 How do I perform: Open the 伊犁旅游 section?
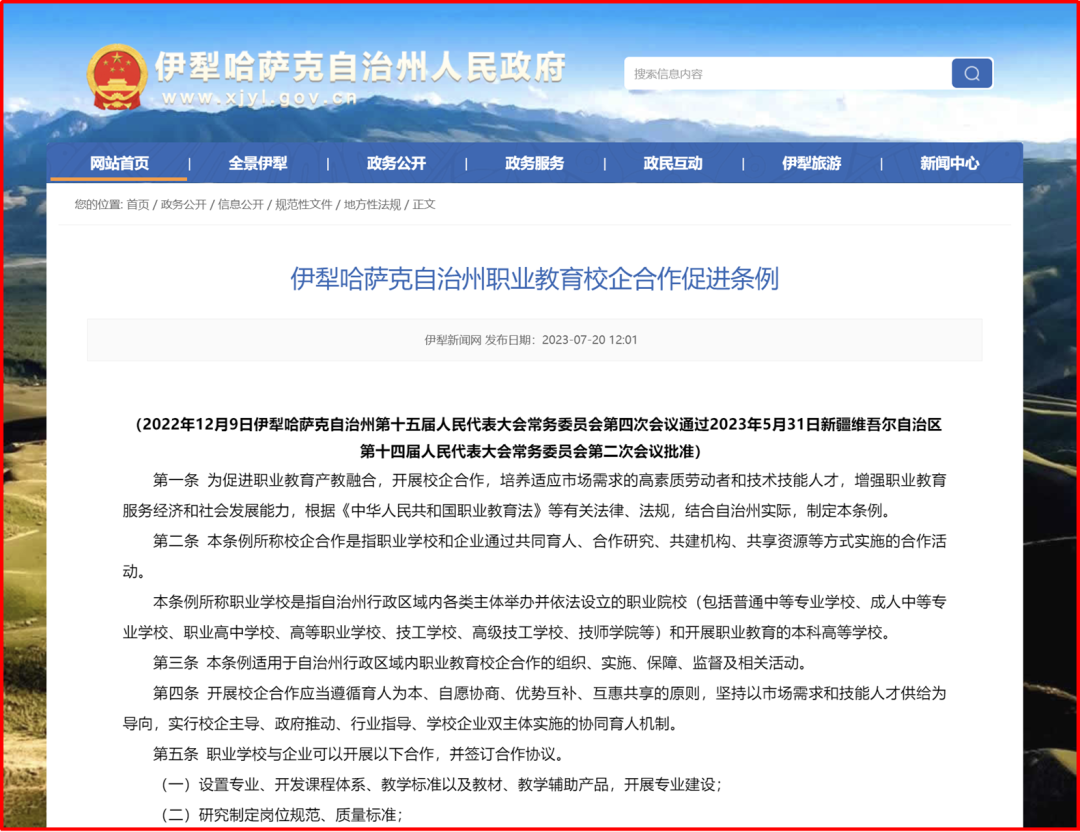click(811, 163)
